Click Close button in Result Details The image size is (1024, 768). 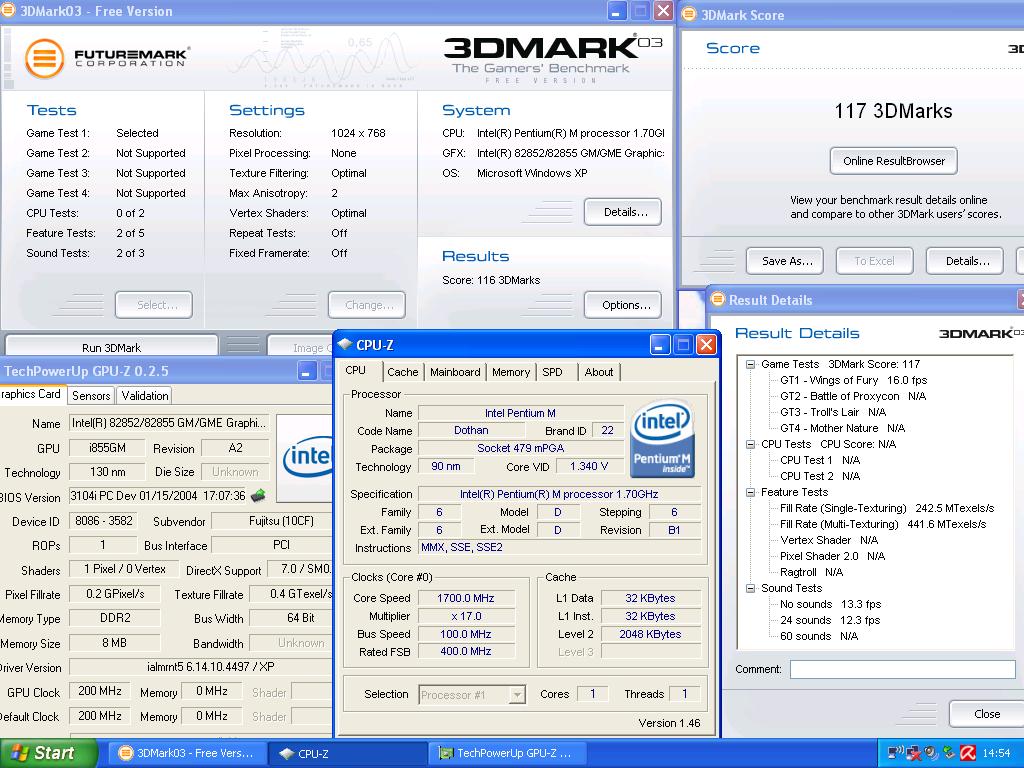click(987, 714)
